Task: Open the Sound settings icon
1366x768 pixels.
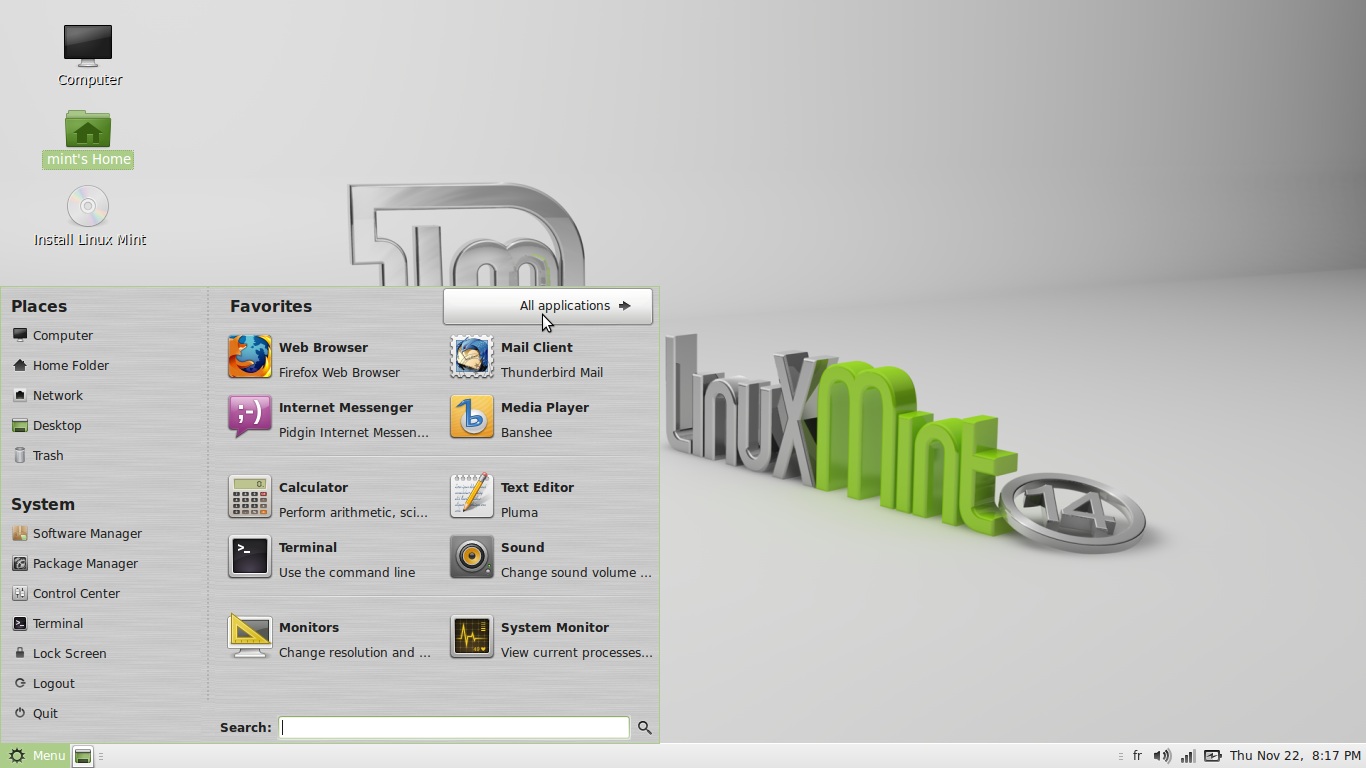Action: (472, 558)
